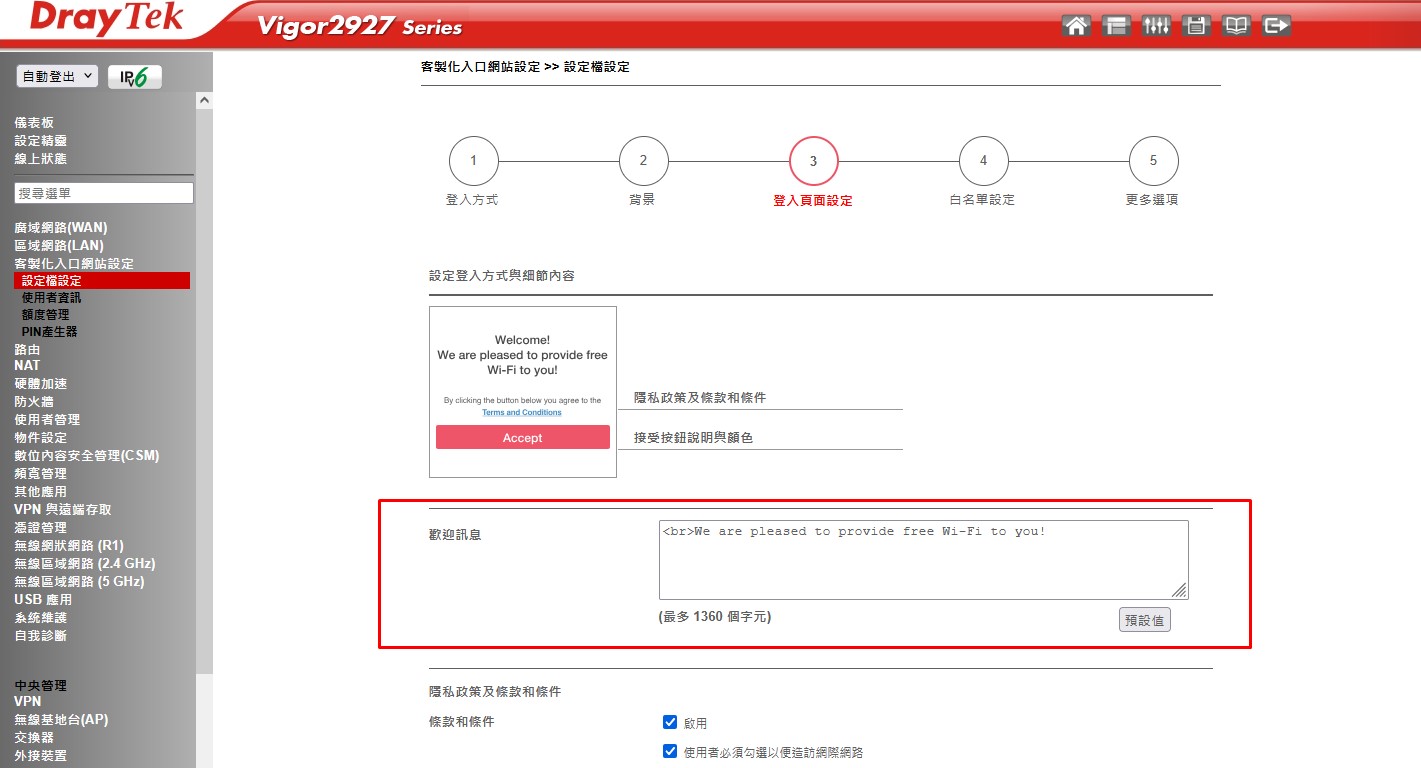The image size is (1421, 768).
Task: Go to step 4 白名單設定
Action: (x=983, y=161)
